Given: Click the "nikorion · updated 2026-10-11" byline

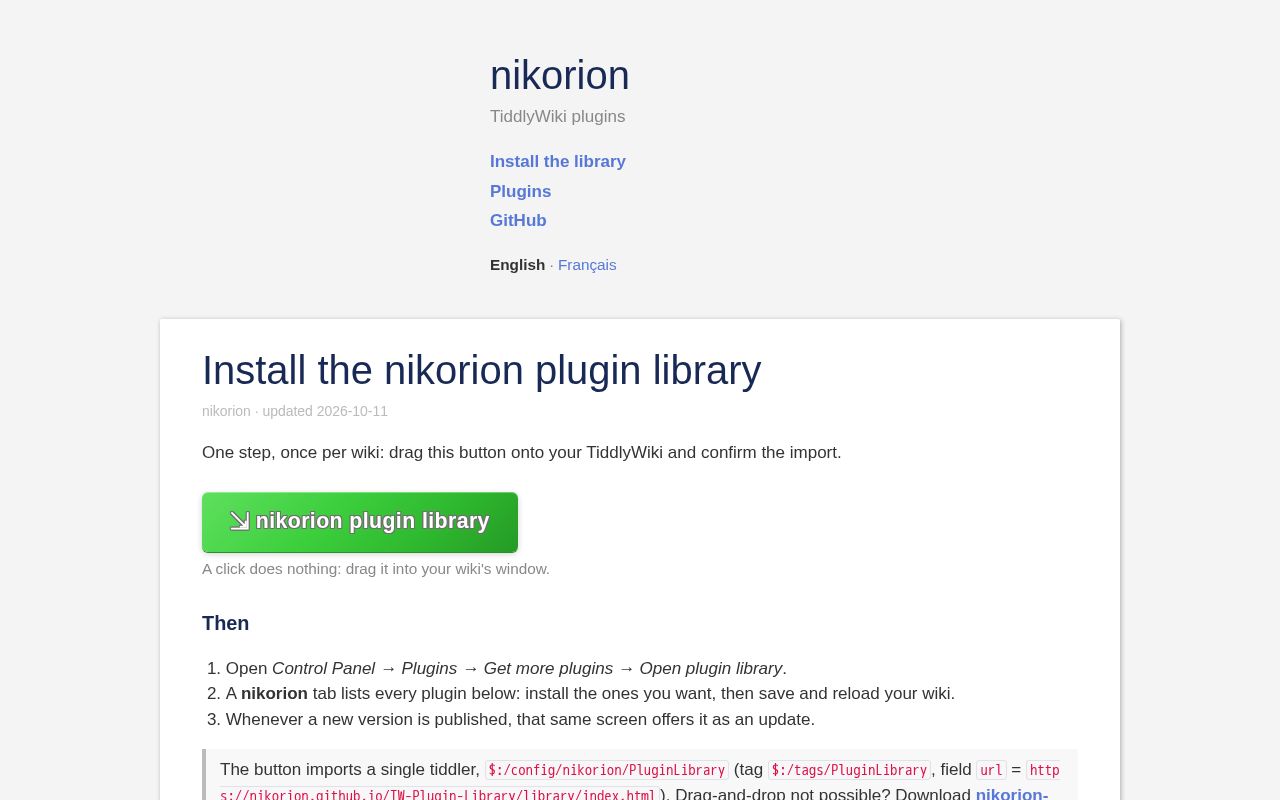Looking at the screenshot, I should [295, 411].
